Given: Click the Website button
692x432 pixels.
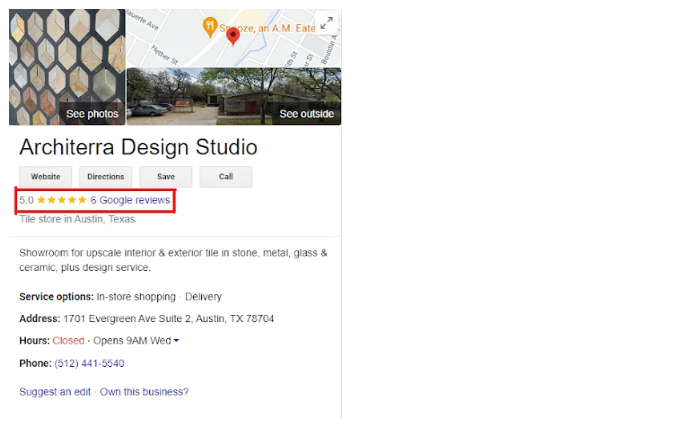Looking at the screenshot, I should [x=45, y=177].
